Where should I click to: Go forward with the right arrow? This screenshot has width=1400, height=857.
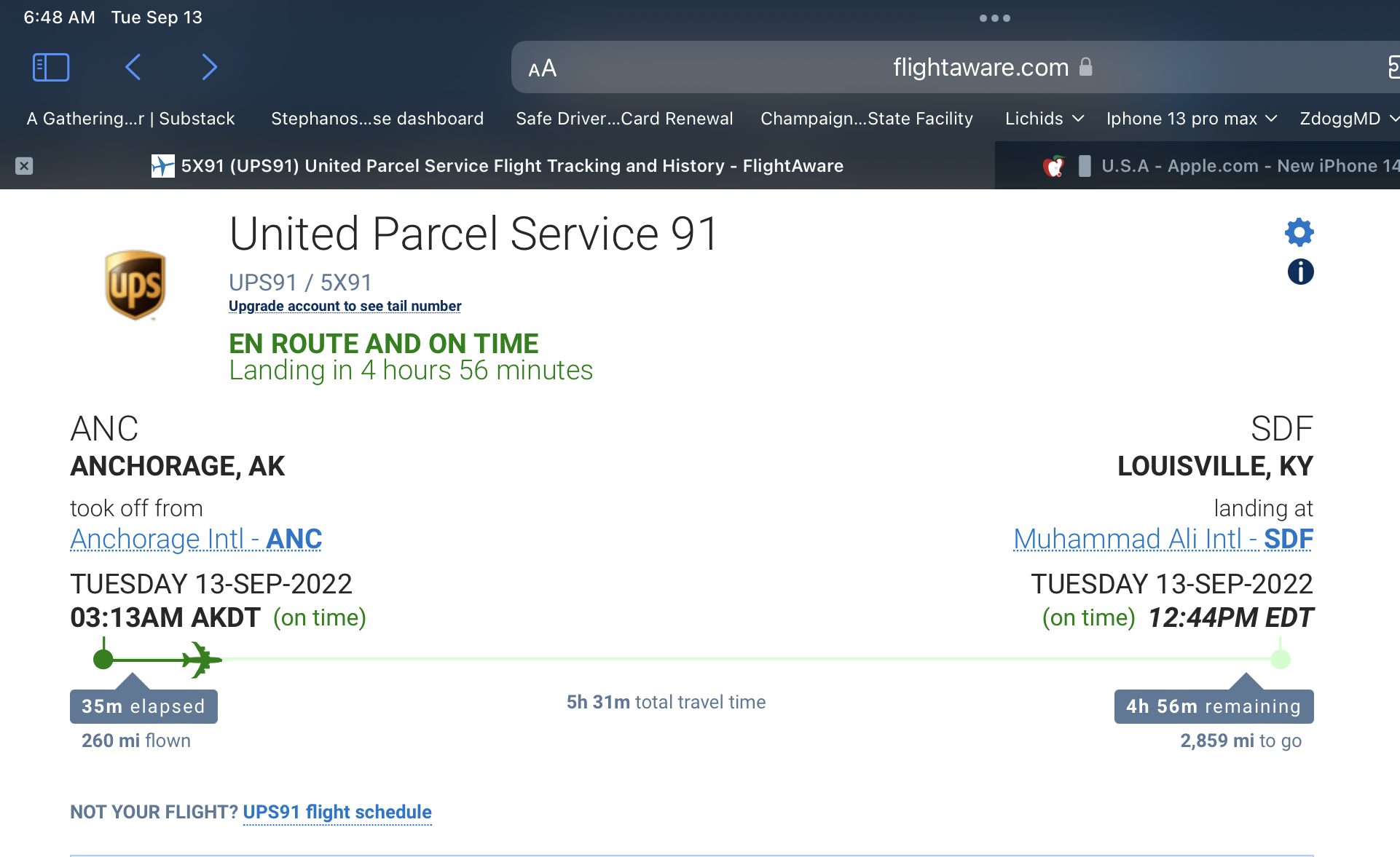coord(209,67)
